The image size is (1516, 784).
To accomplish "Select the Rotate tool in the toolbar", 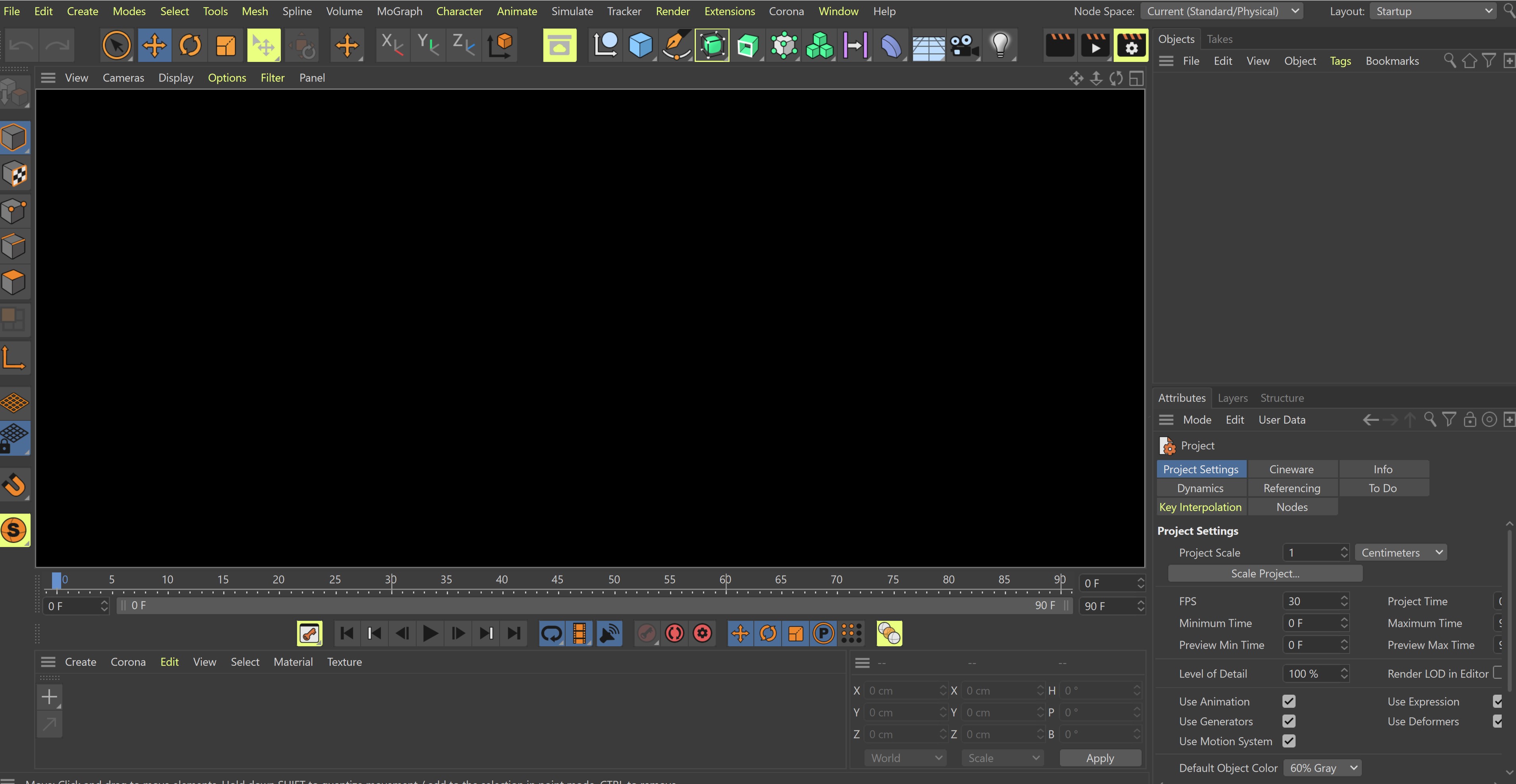I will pos(189,45).
